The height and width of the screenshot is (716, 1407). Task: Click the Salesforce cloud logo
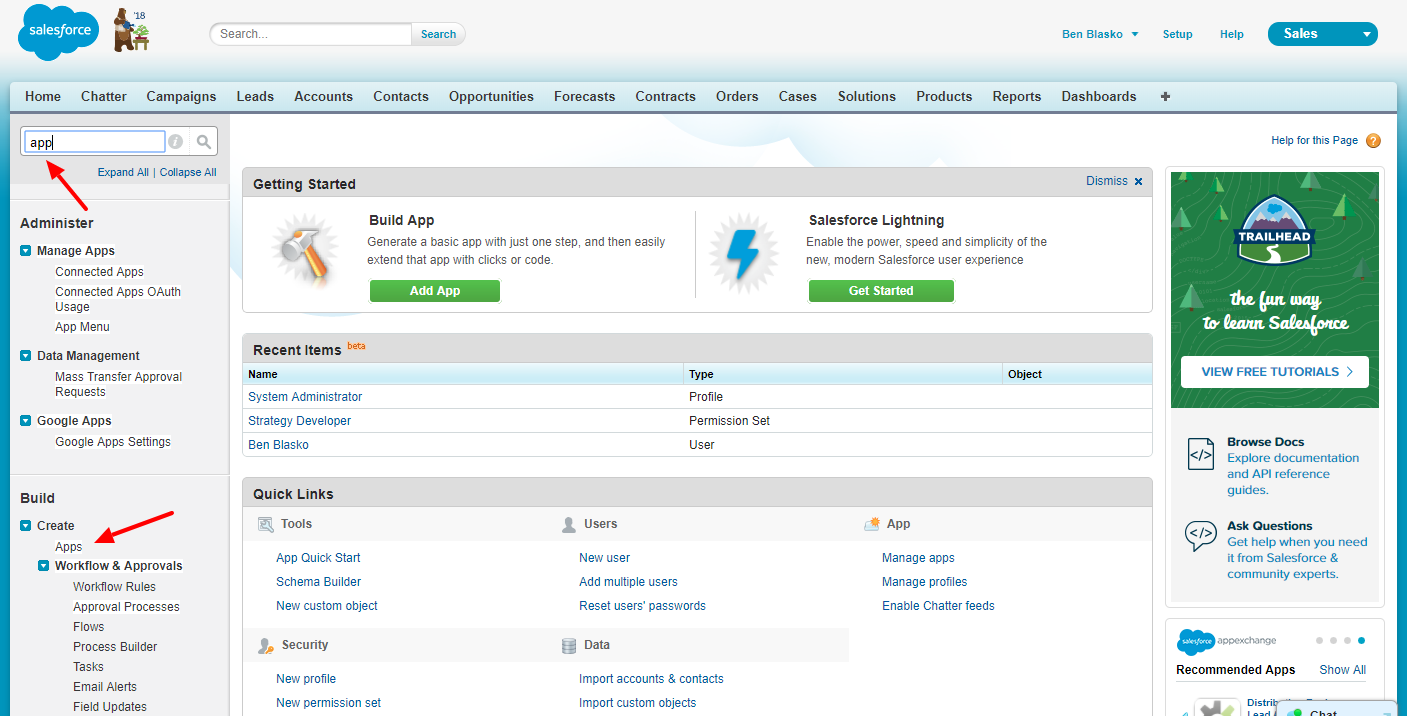59,32
